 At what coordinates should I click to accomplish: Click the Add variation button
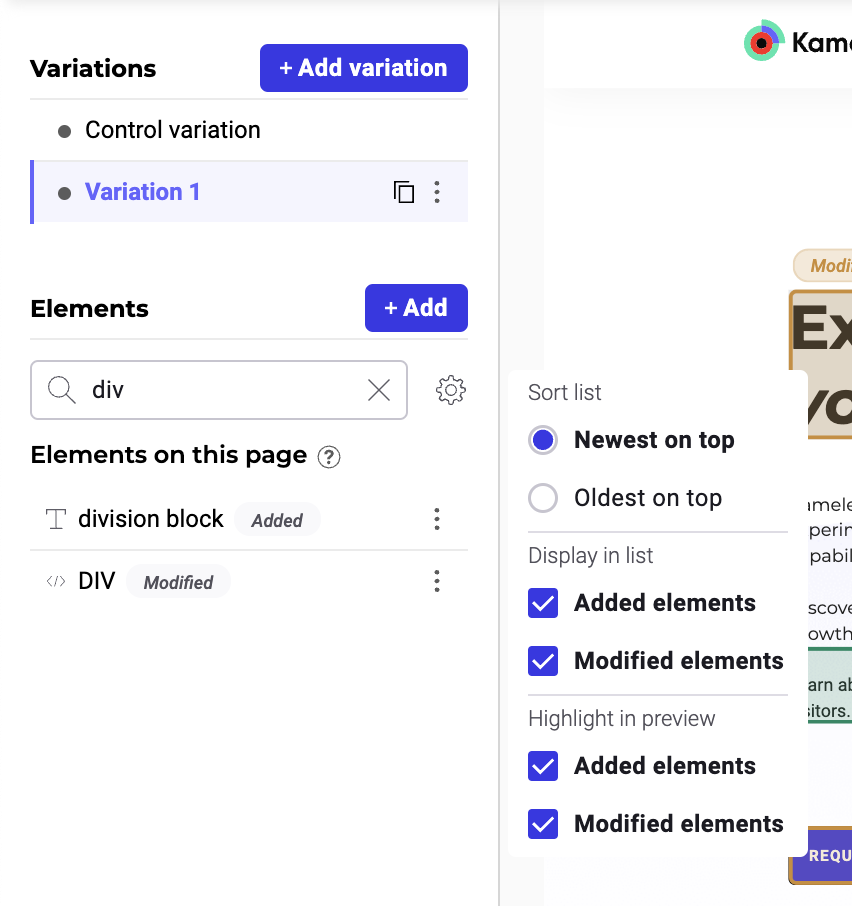click(x=363, y=68)
